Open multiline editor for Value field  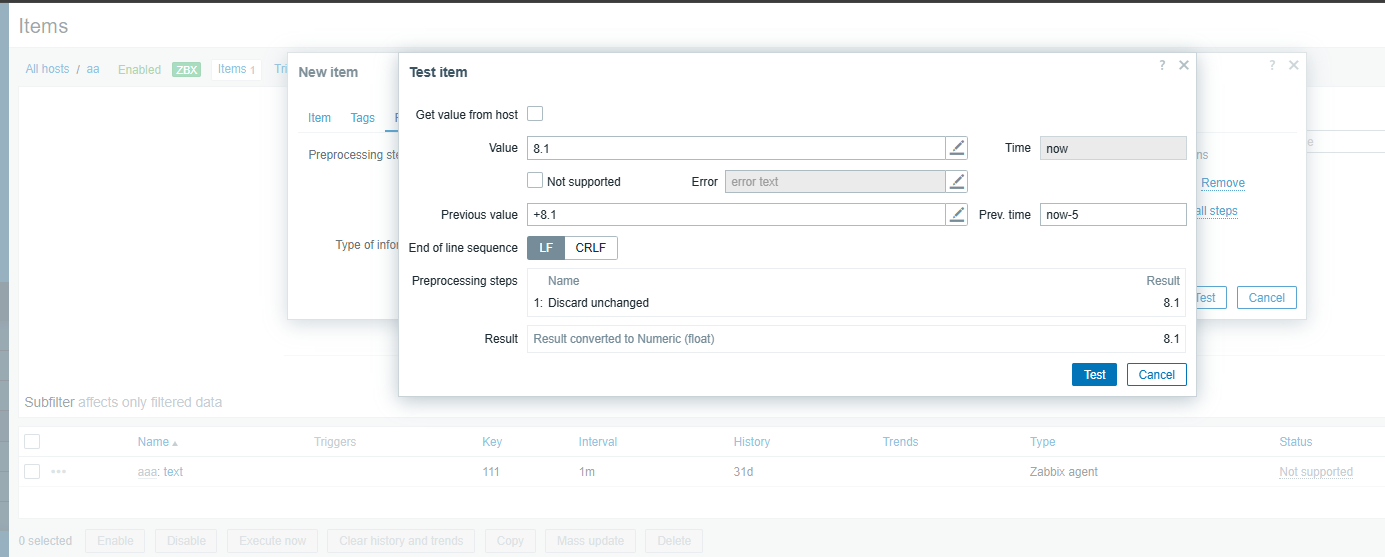coord(957,148)
